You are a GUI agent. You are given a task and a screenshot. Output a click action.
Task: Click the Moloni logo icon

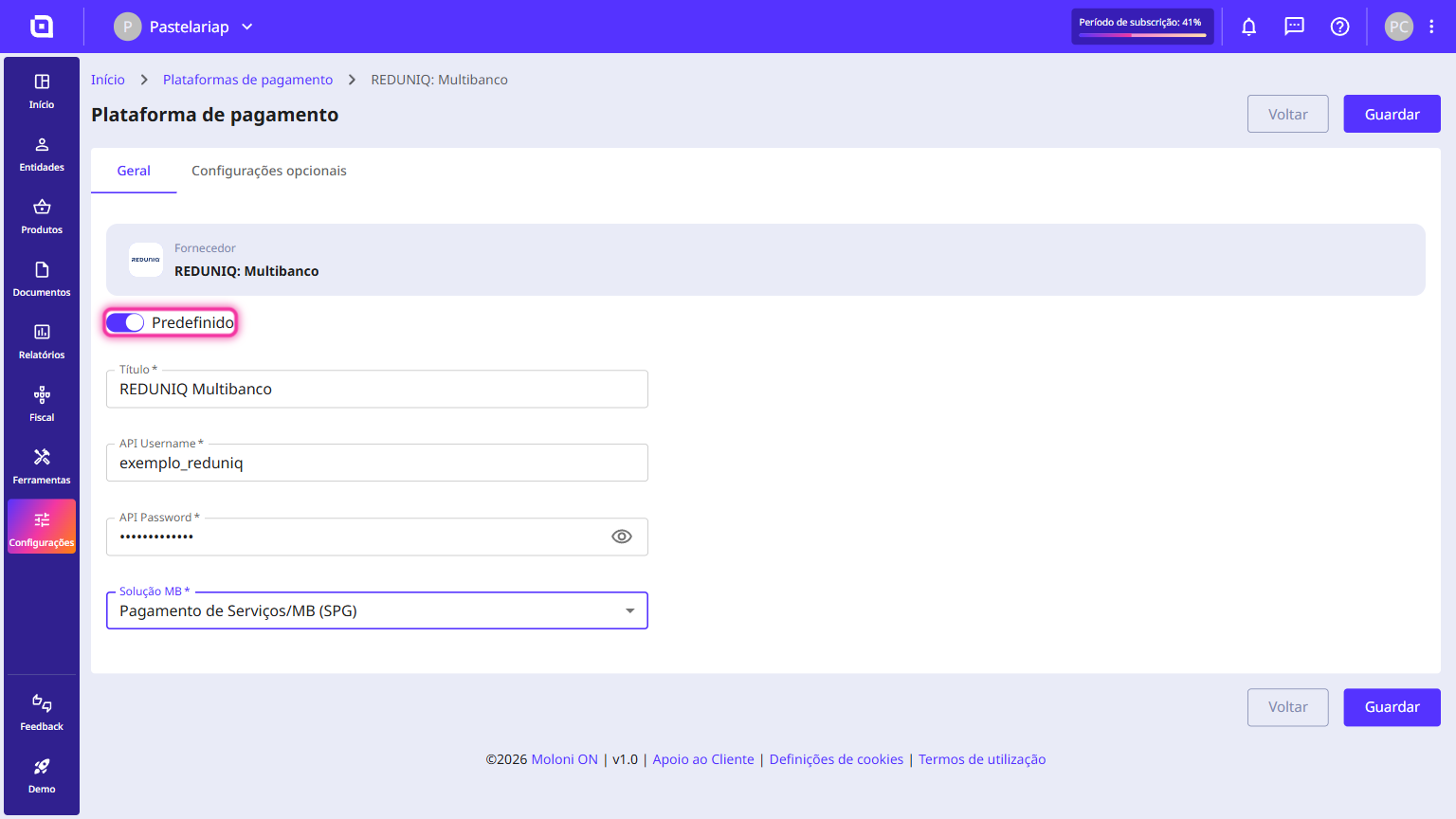42,27
